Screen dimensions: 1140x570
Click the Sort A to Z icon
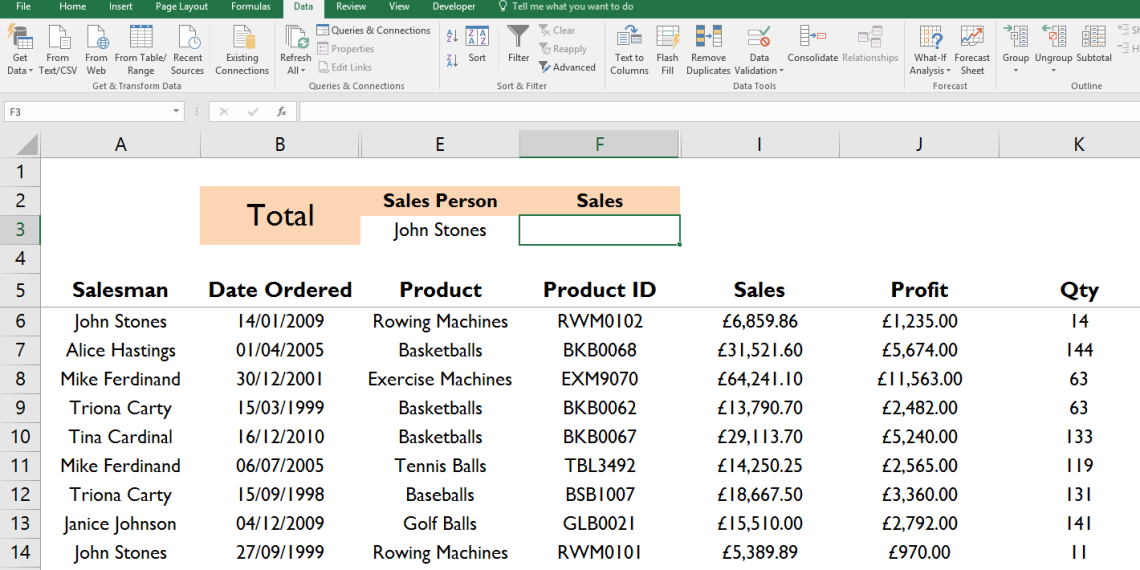(x=451, y=36)
